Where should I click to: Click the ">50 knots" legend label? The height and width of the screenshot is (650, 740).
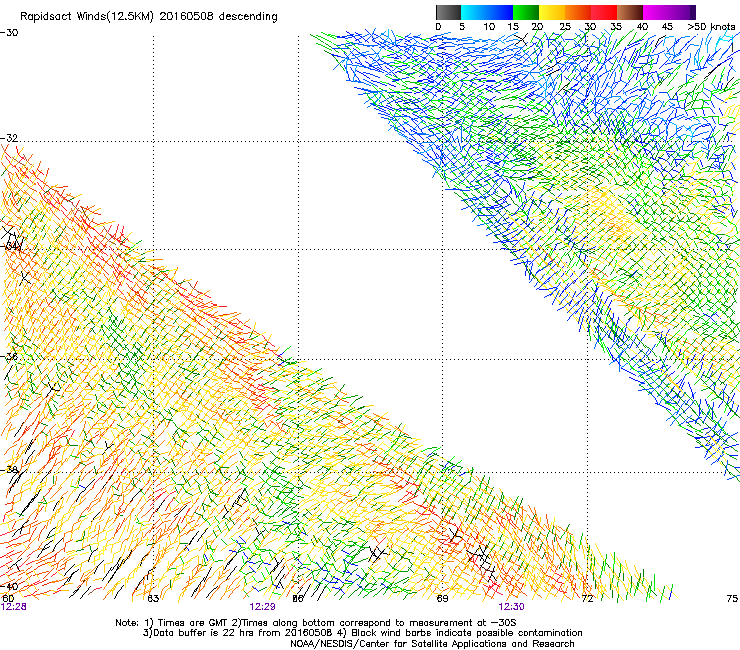click(711, 26)
